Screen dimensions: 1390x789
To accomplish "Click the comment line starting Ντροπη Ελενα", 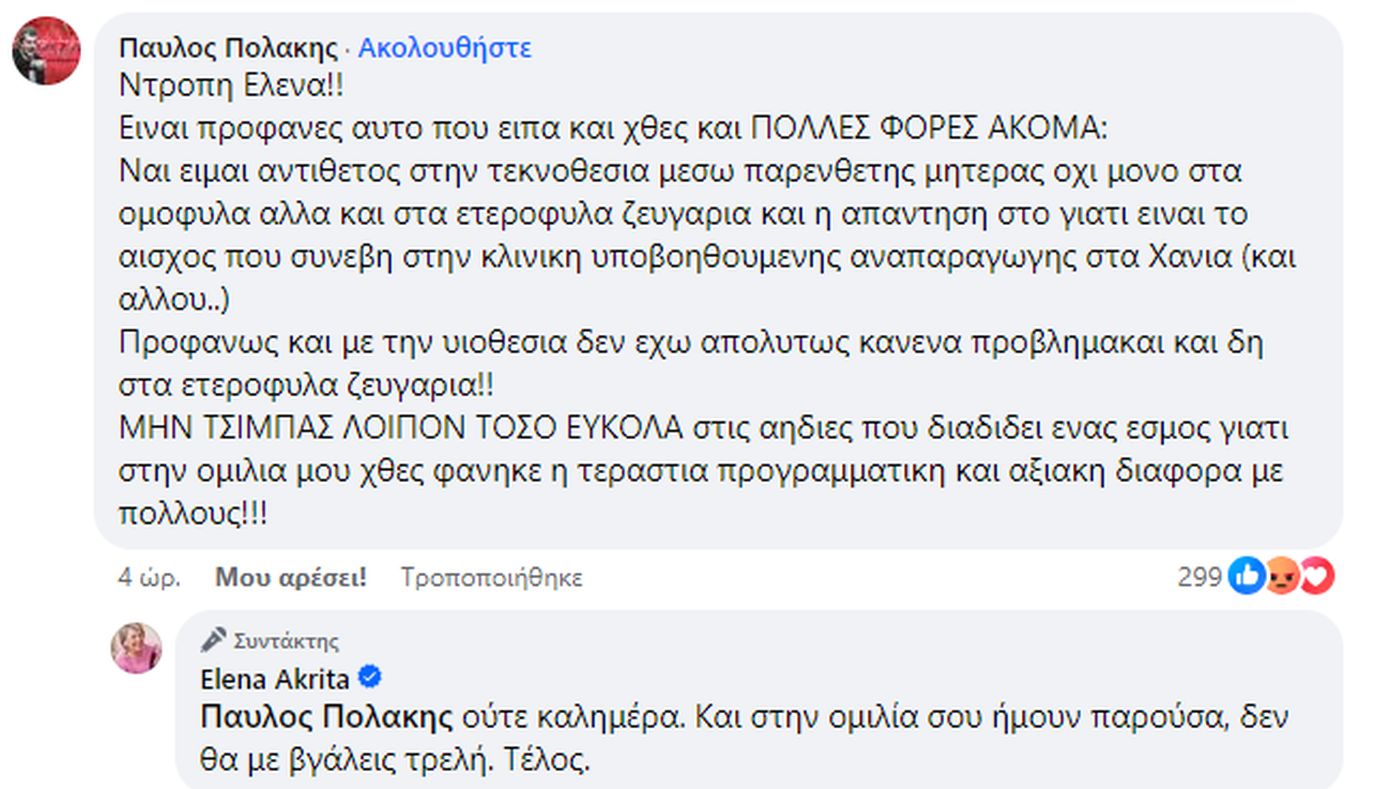I will (x=231, y=86).
